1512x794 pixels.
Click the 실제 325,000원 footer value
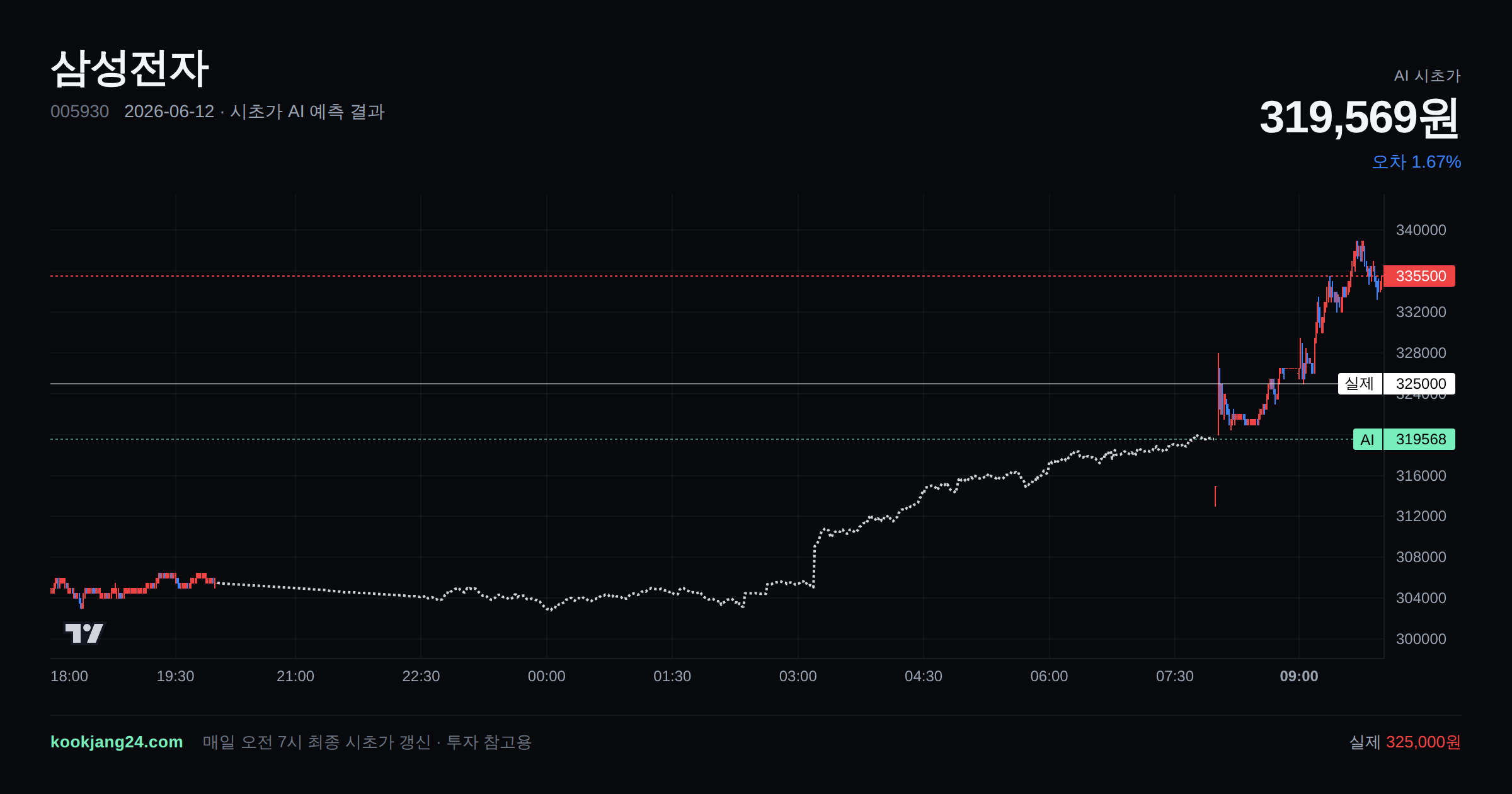[1405, 742]
